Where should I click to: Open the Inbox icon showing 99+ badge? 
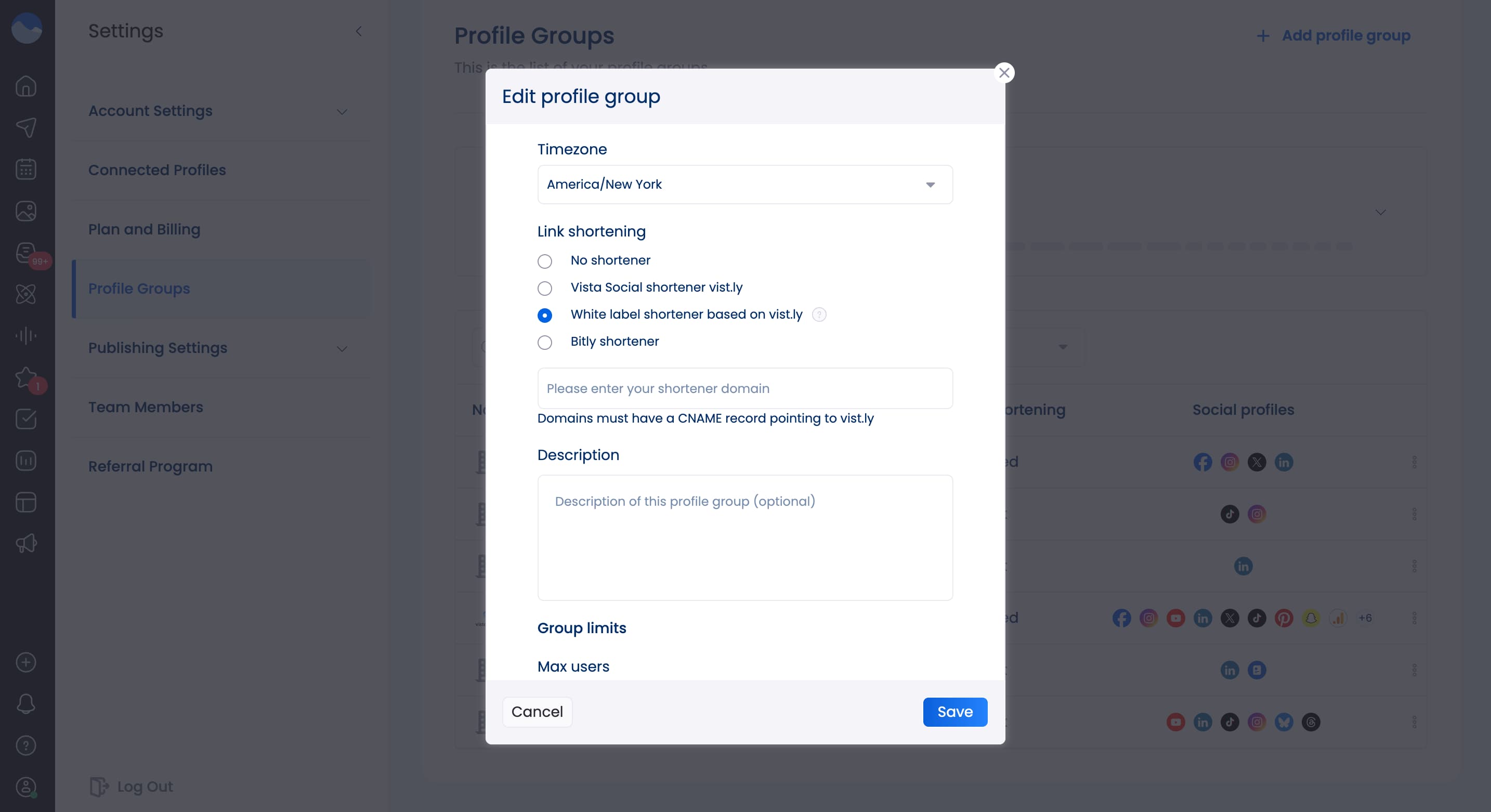[x=26, y=252]
